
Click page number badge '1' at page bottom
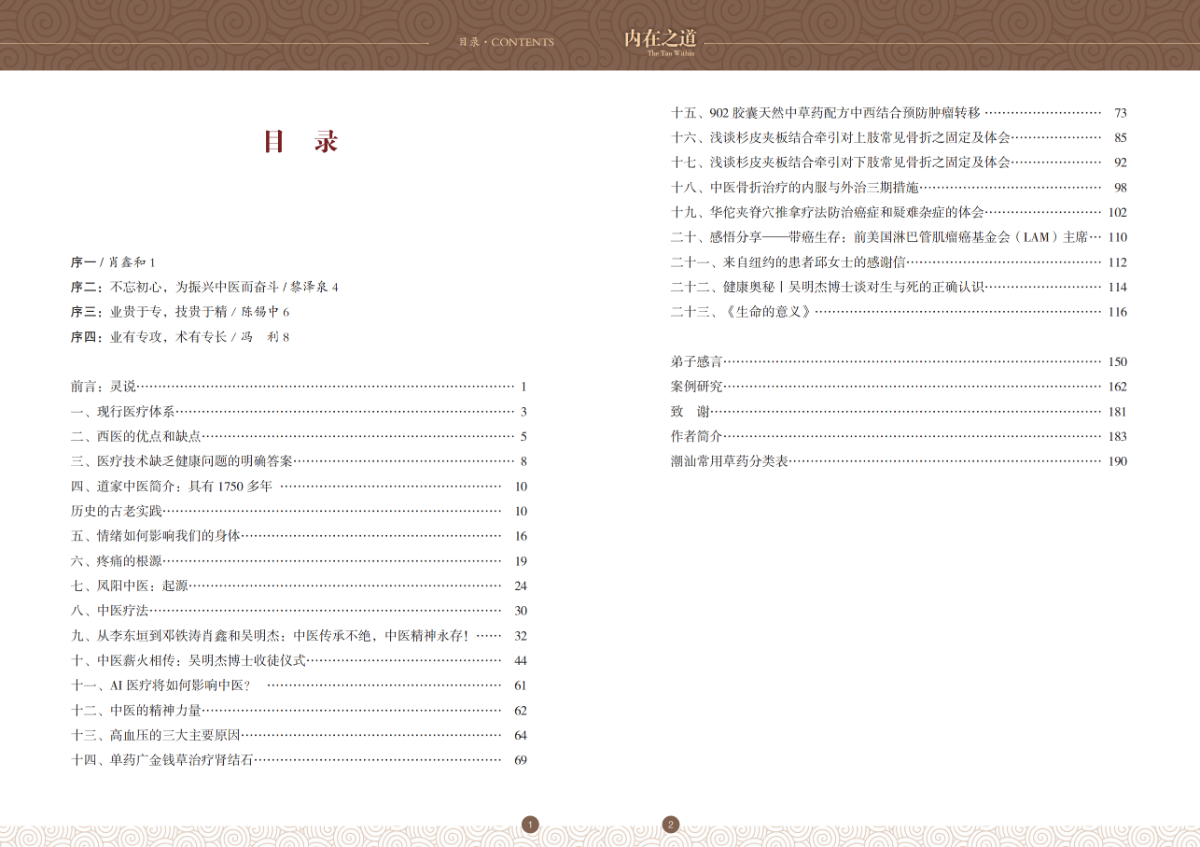tap(530, 825)
